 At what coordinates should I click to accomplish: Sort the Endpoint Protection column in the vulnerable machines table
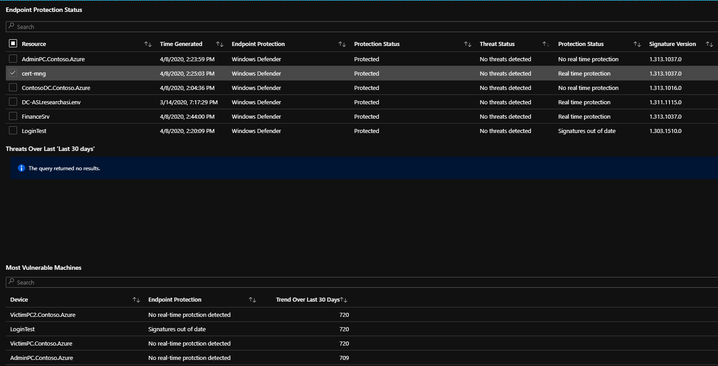252,300
